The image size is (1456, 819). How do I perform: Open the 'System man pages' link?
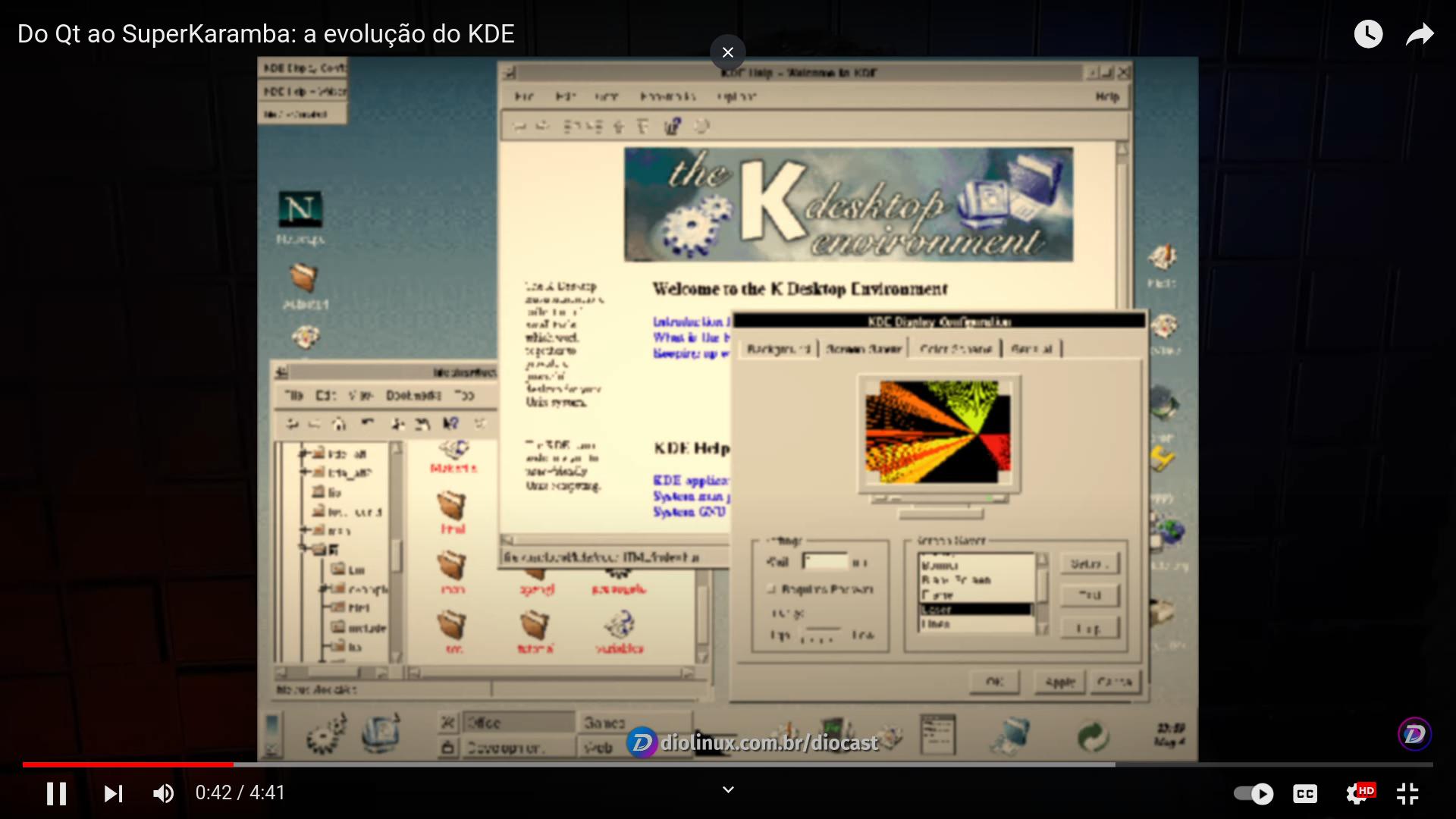point(691,497)
